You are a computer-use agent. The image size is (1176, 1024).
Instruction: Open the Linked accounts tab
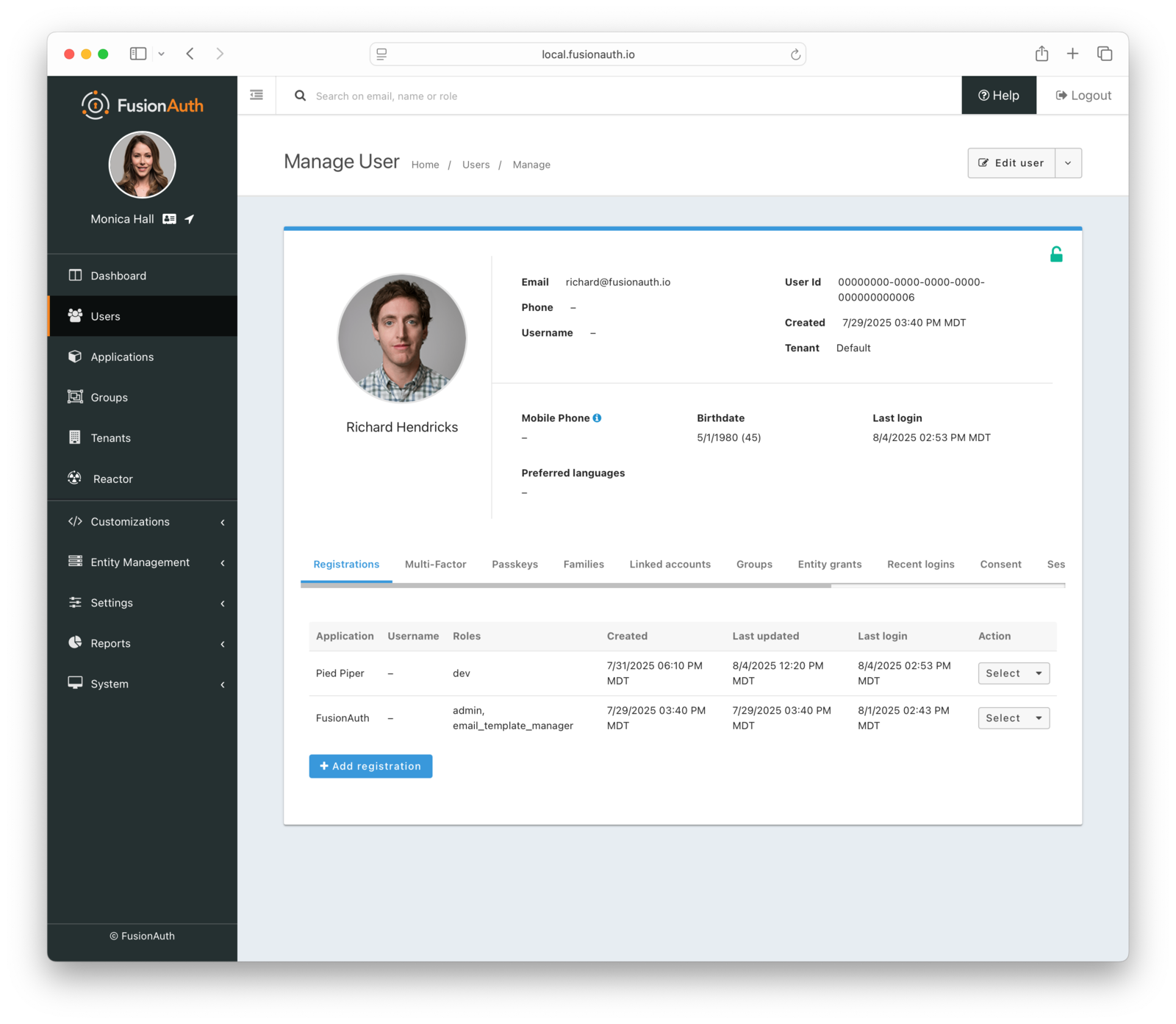pos(670,564)
